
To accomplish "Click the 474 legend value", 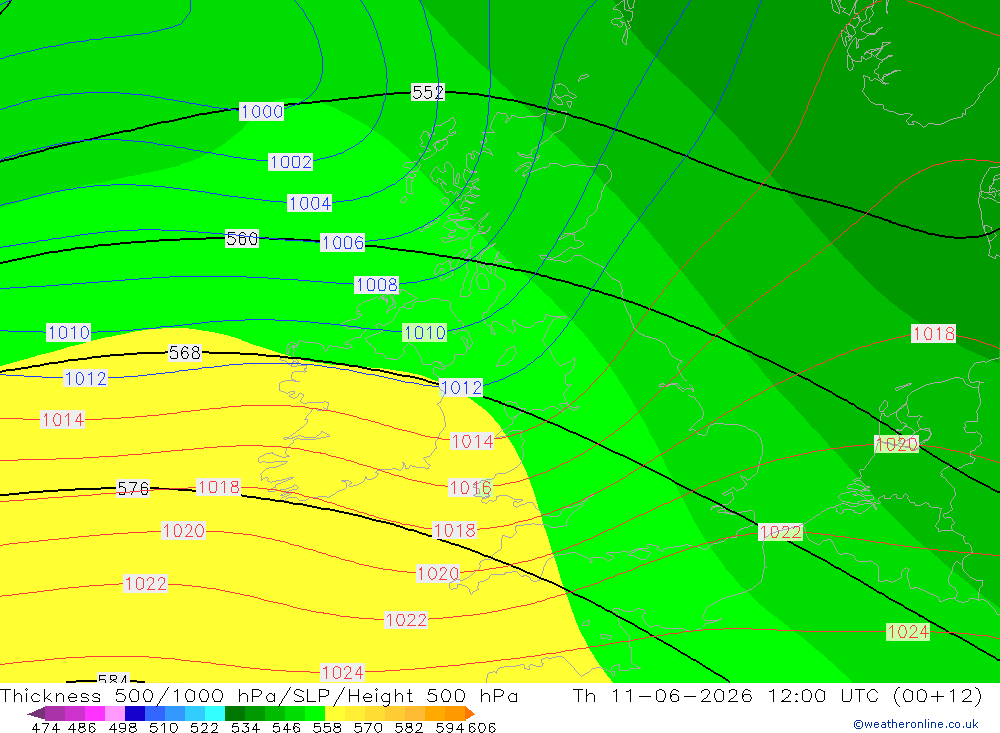I will 45,728.
